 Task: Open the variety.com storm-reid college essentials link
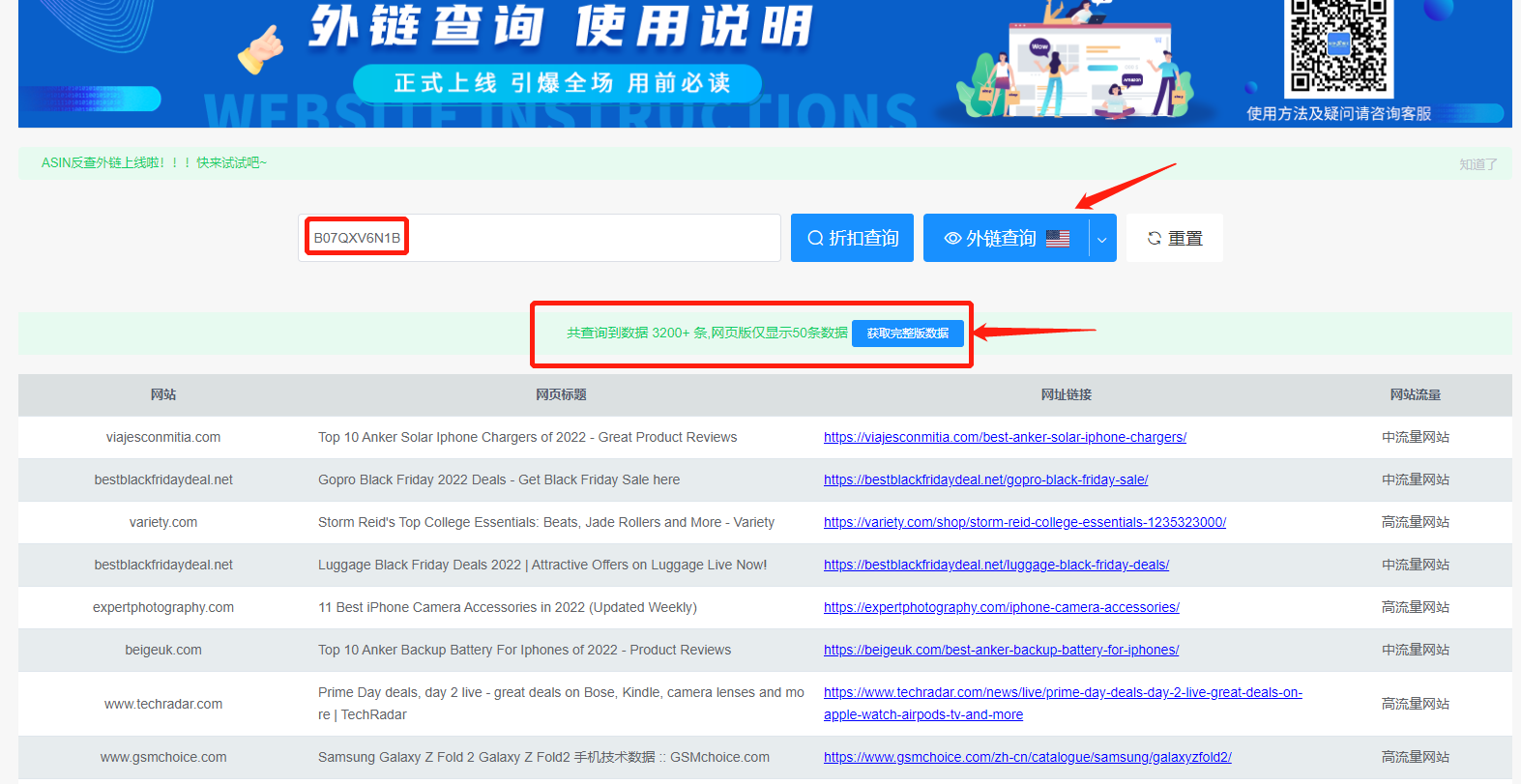point(1025,522)
